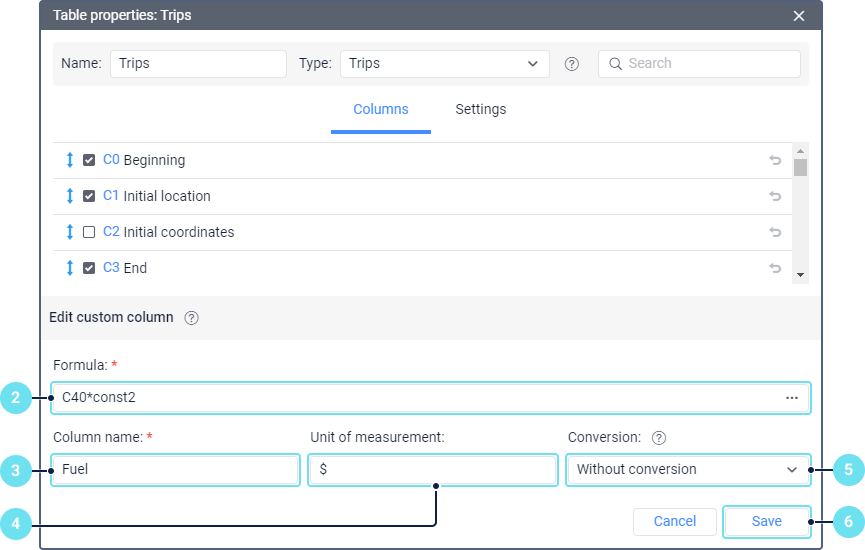Image resolution: width=865 pixels, height=550 pixels.
Task: Open the Type dropdown showing Trips
Action: pyautogui.click(x=444, y=64)
